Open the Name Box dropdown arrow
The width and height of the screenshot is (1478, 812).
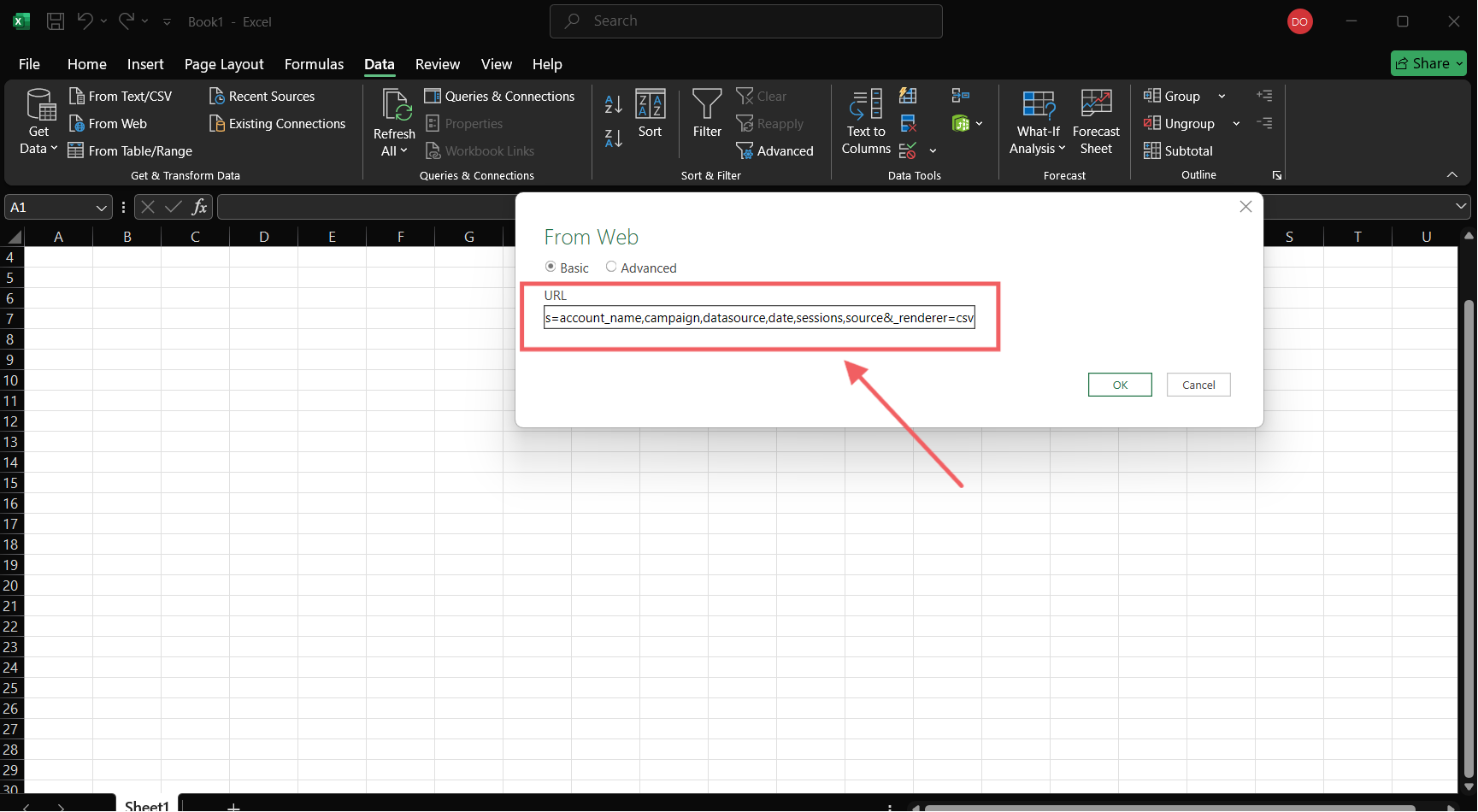coord(101,208)
